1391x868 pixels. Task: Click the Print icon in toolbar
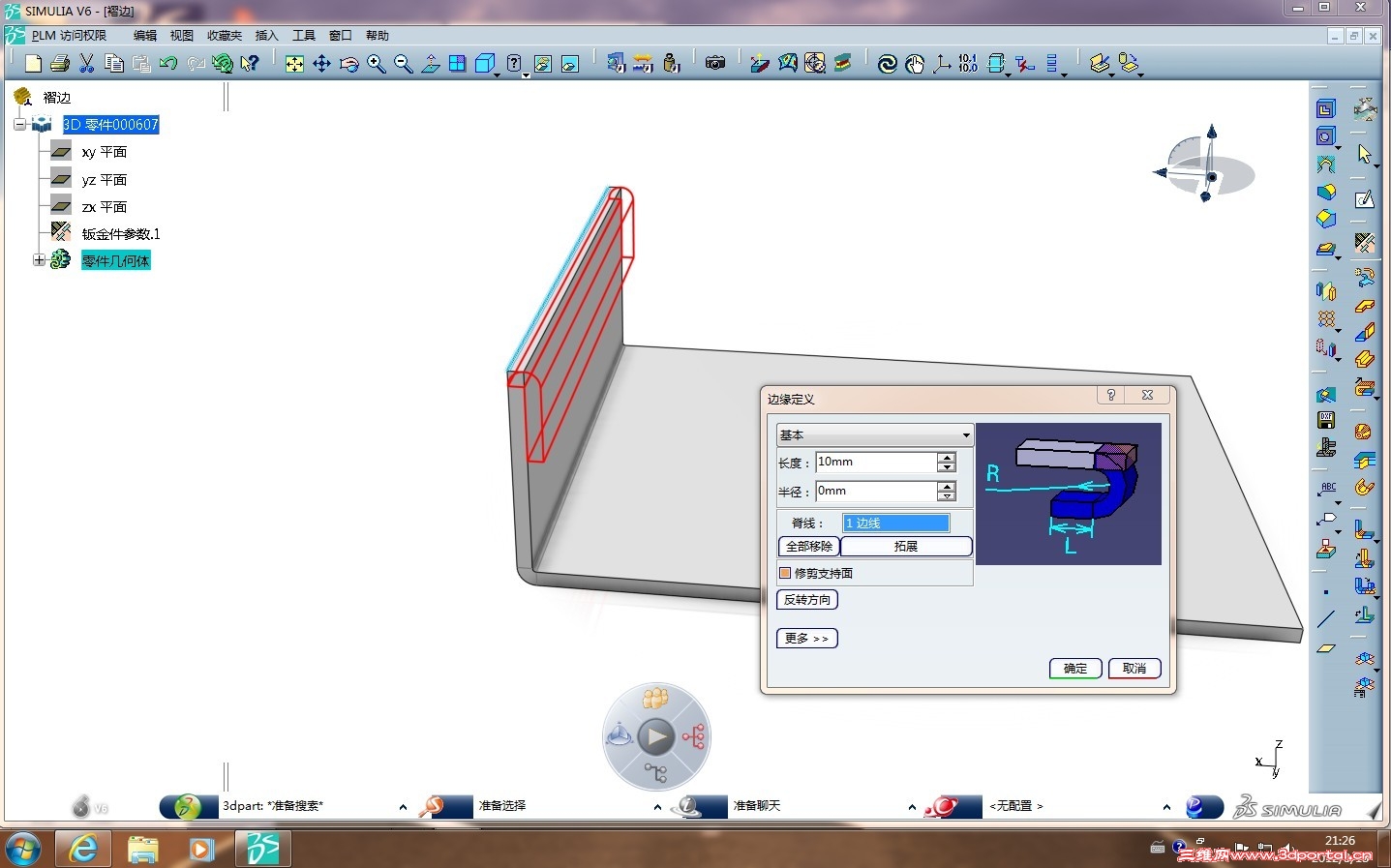59,64
